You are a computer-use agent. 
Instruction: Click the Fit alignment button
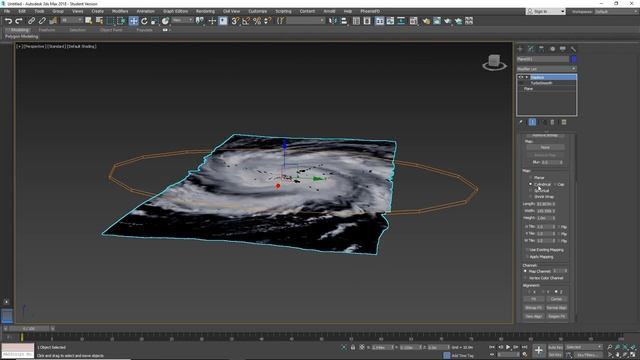click(533, 299)
